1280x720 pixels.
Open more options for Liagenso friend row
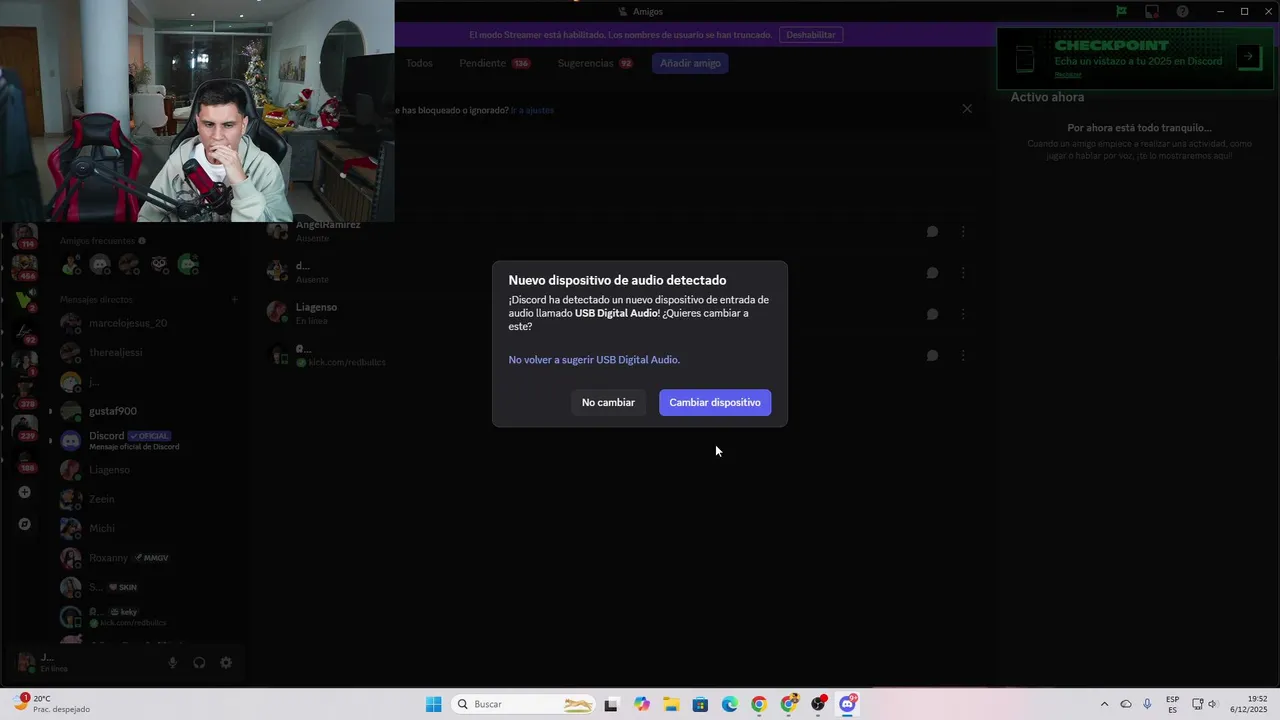point(963,314)
